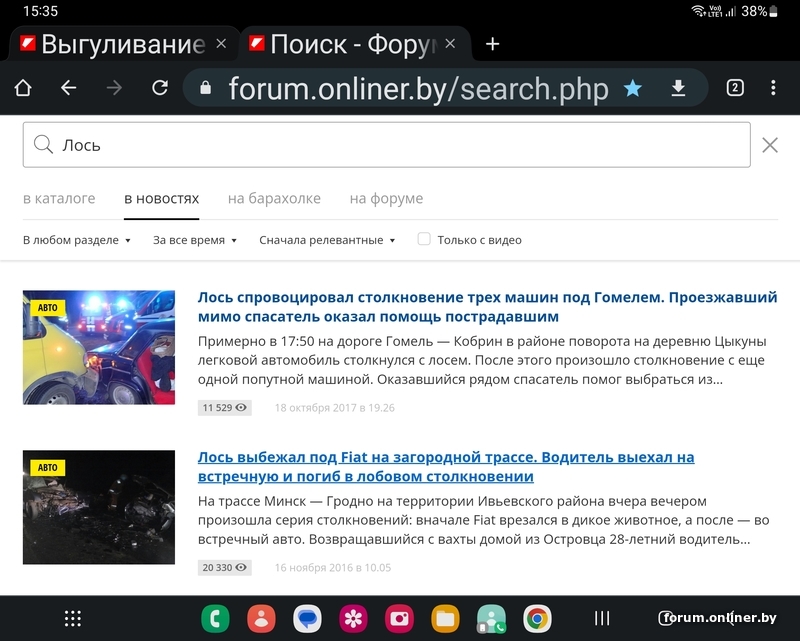Open a new tab with plus

click(492, 44)
